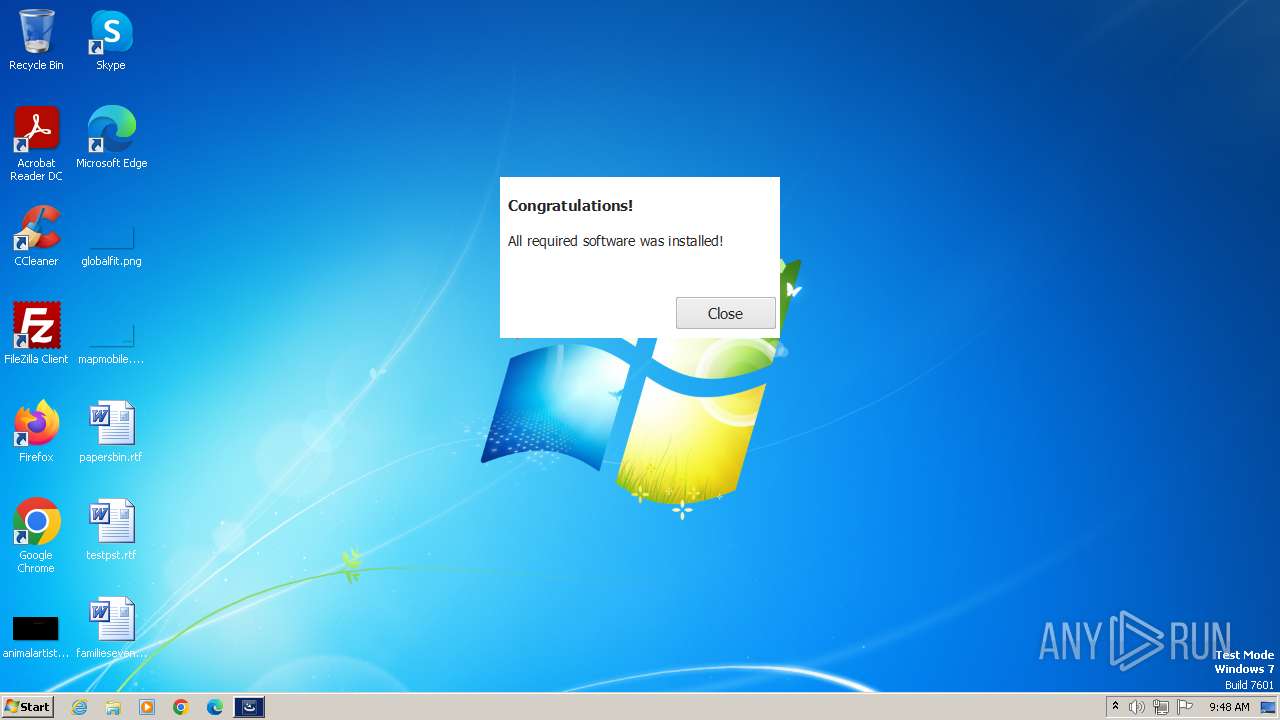This screenshot has height=720, width=1280.
Task: Close the Congratulations dialog
Action: point(725,313)
